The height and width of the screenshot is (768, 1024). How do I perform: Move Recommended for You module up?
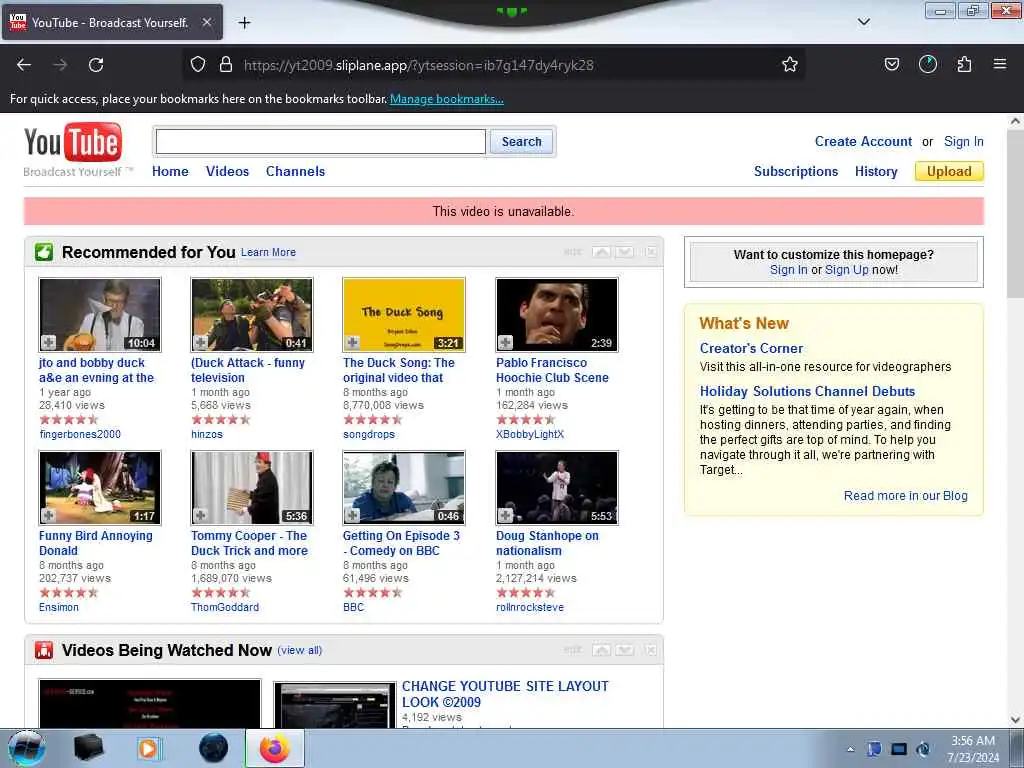[601, 252]
